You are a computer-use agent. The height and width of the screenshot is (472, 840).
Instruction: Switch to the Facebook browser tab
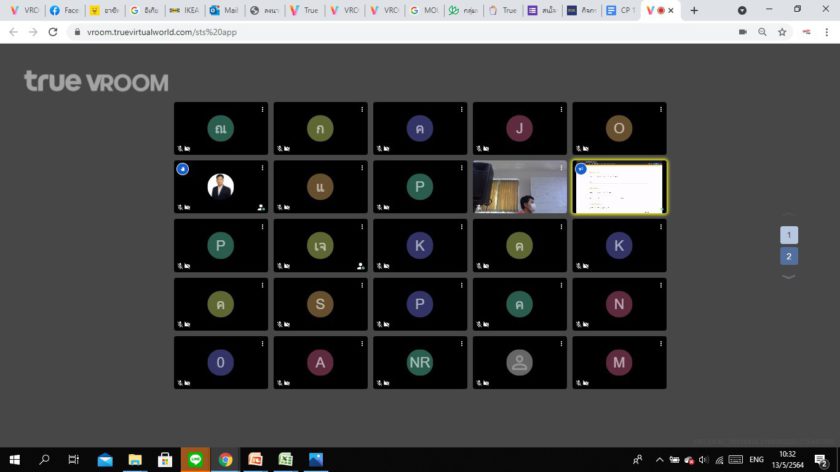click(64, 10)
